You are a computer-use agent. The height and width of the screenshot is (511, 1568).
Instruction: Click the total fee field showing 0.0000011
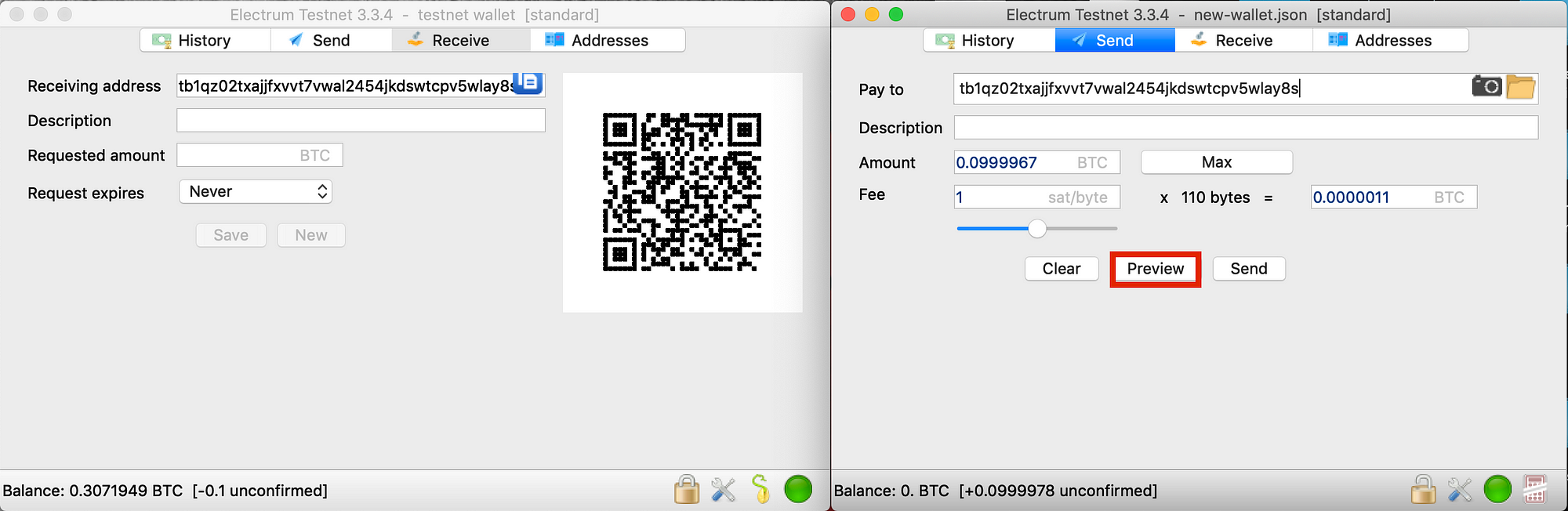tap(1394, 197)
